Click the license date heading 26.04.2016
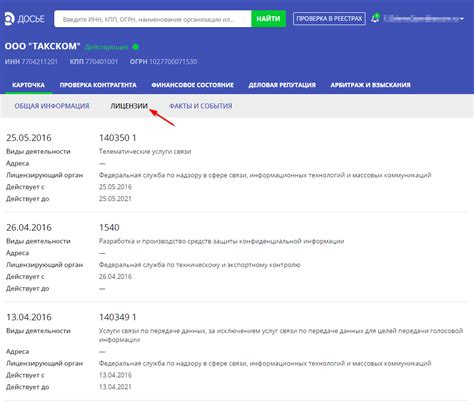The height and width of the screenshot is (405, 474). point(29,228)
